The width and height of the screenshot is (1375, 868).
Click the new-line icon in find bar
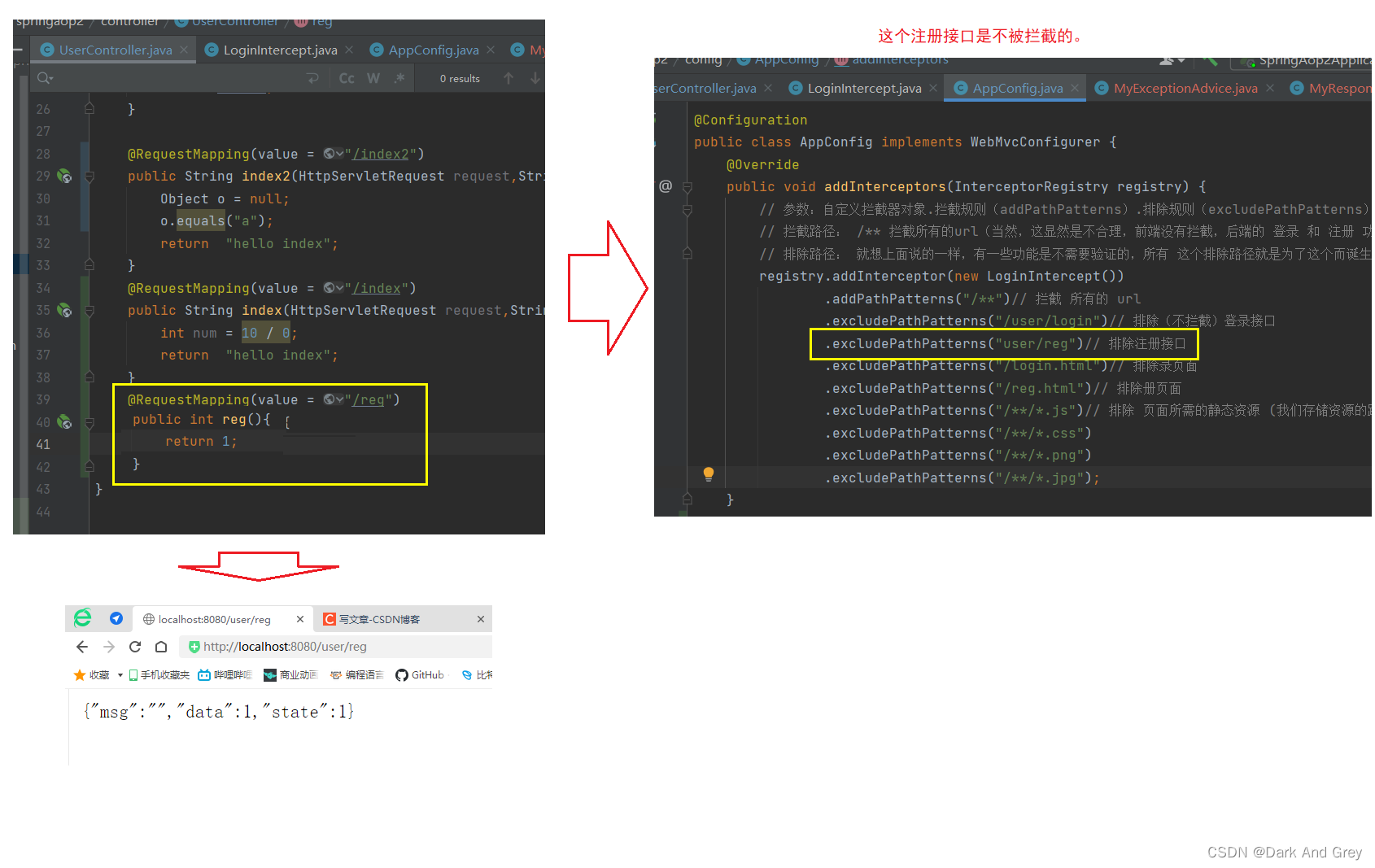point(312,78)
